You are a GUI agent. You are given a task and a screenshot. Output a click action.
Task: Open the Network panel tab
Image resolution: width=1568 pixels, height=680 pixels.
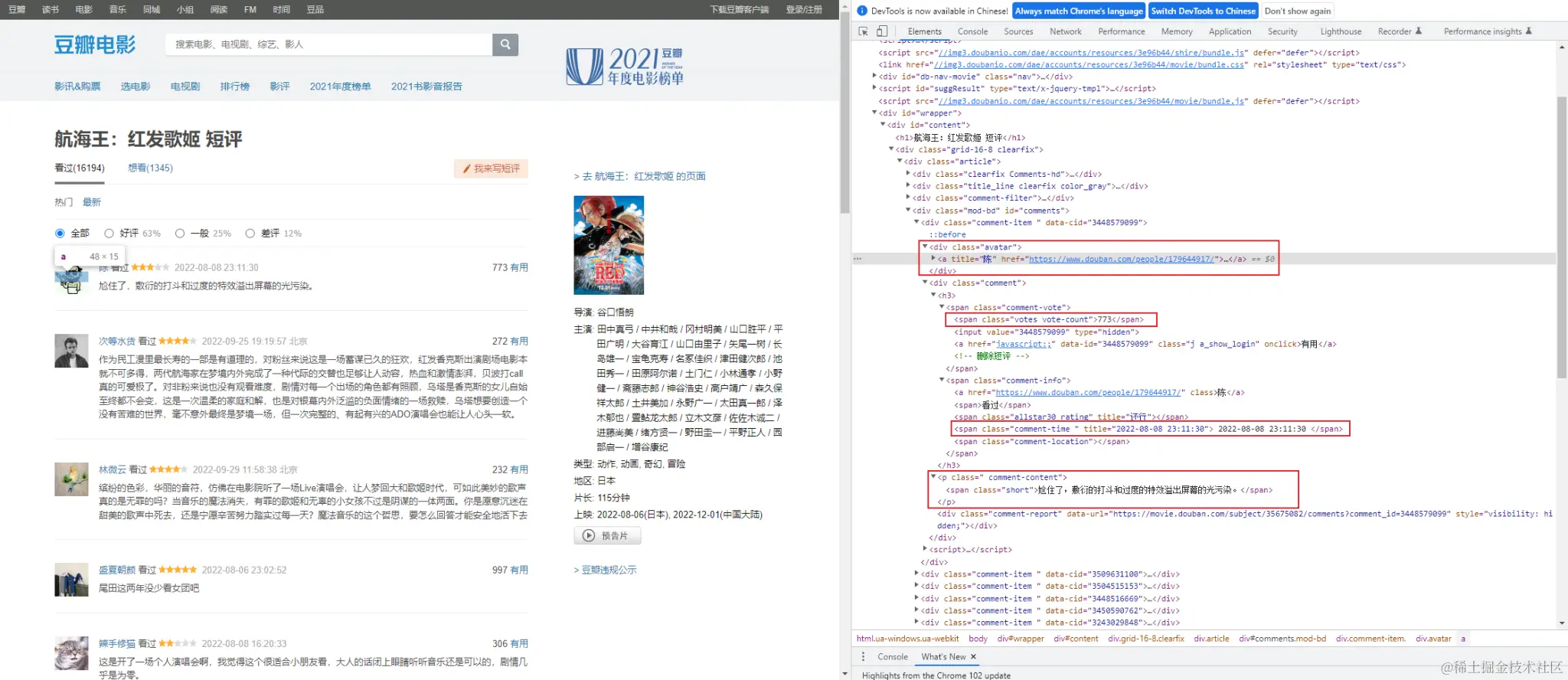click(1066, 31)
